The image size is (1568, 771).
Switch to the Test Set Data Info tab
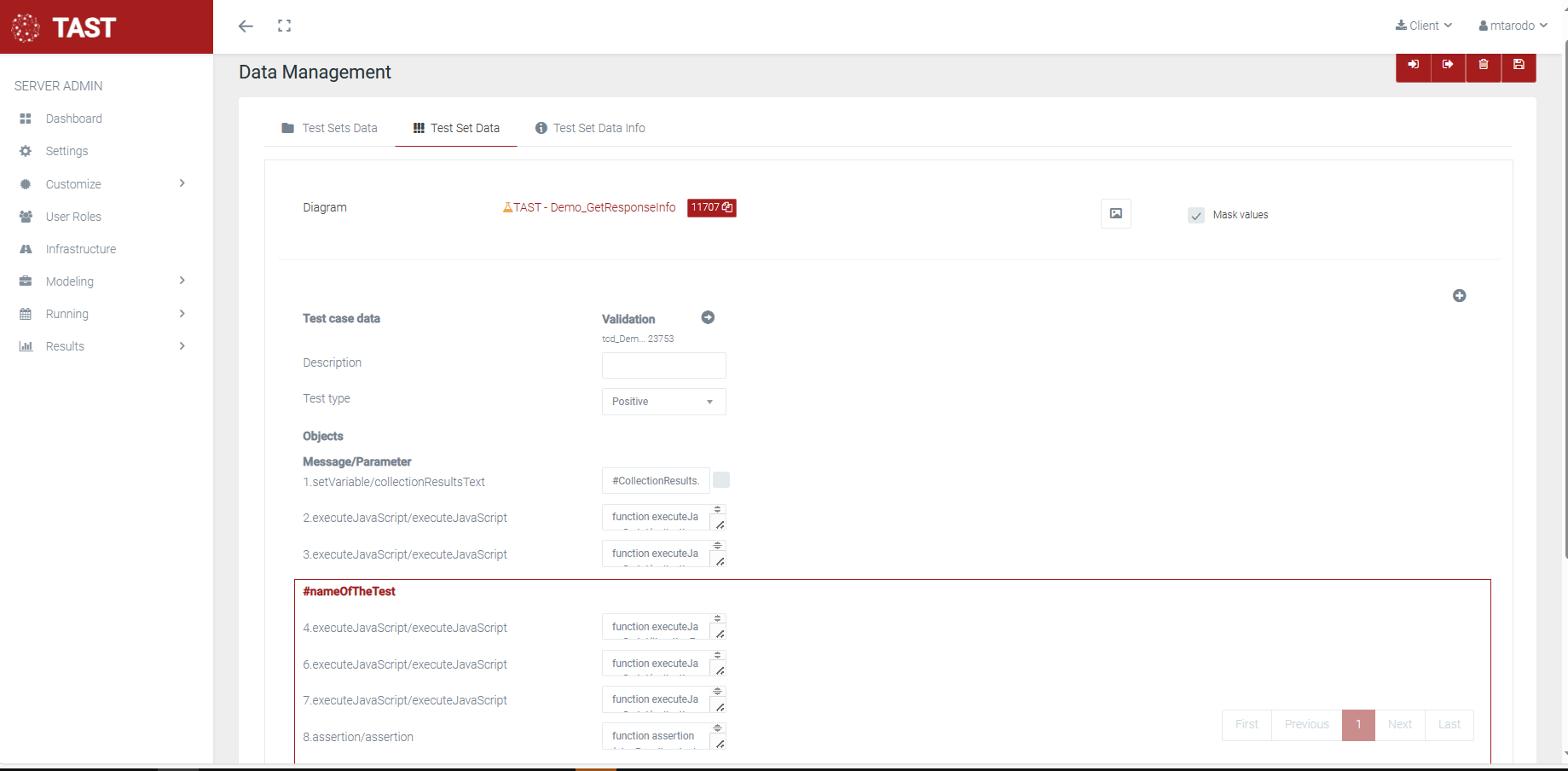point(590,128)
